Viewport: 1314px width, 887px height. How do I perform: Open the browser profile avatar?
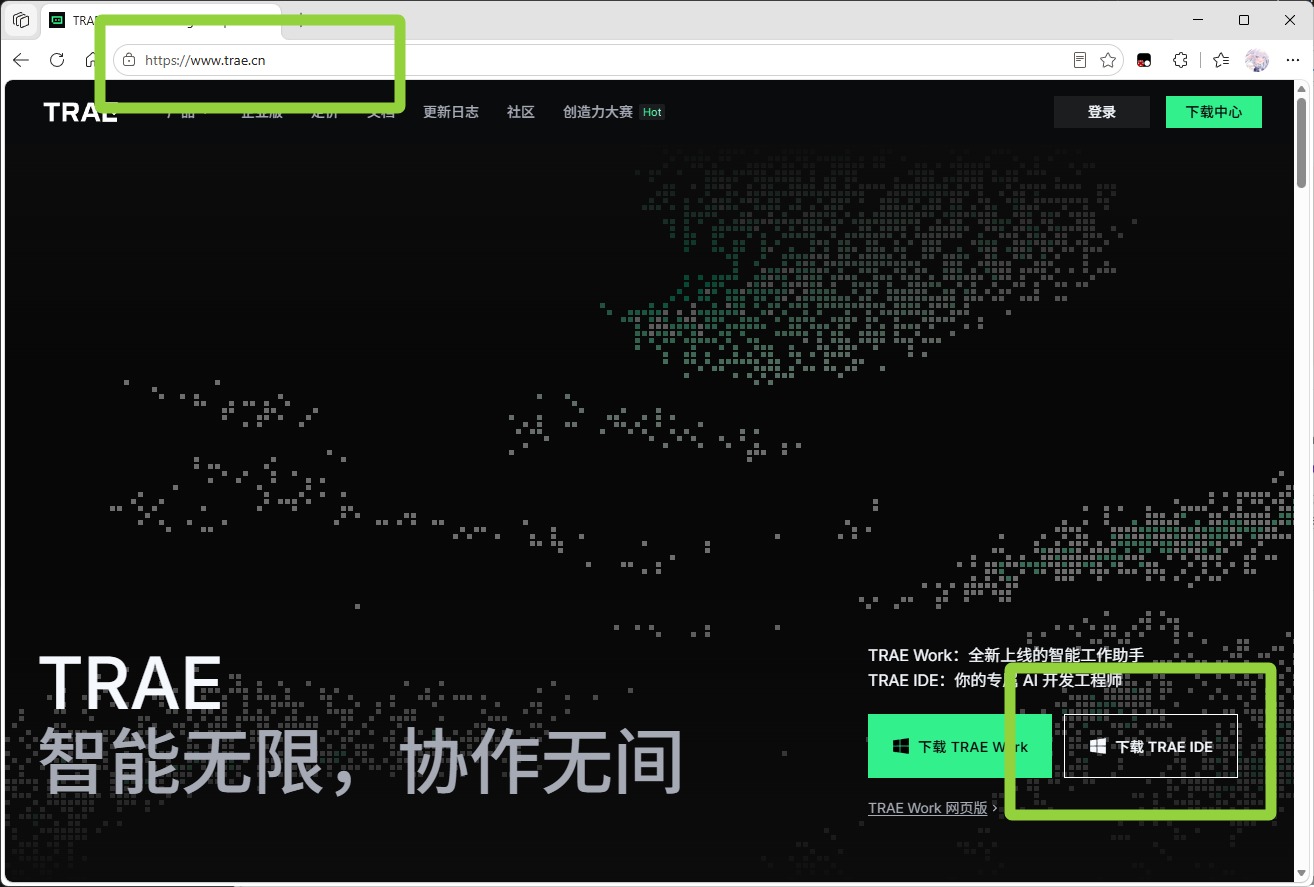tap(1256, 60)
